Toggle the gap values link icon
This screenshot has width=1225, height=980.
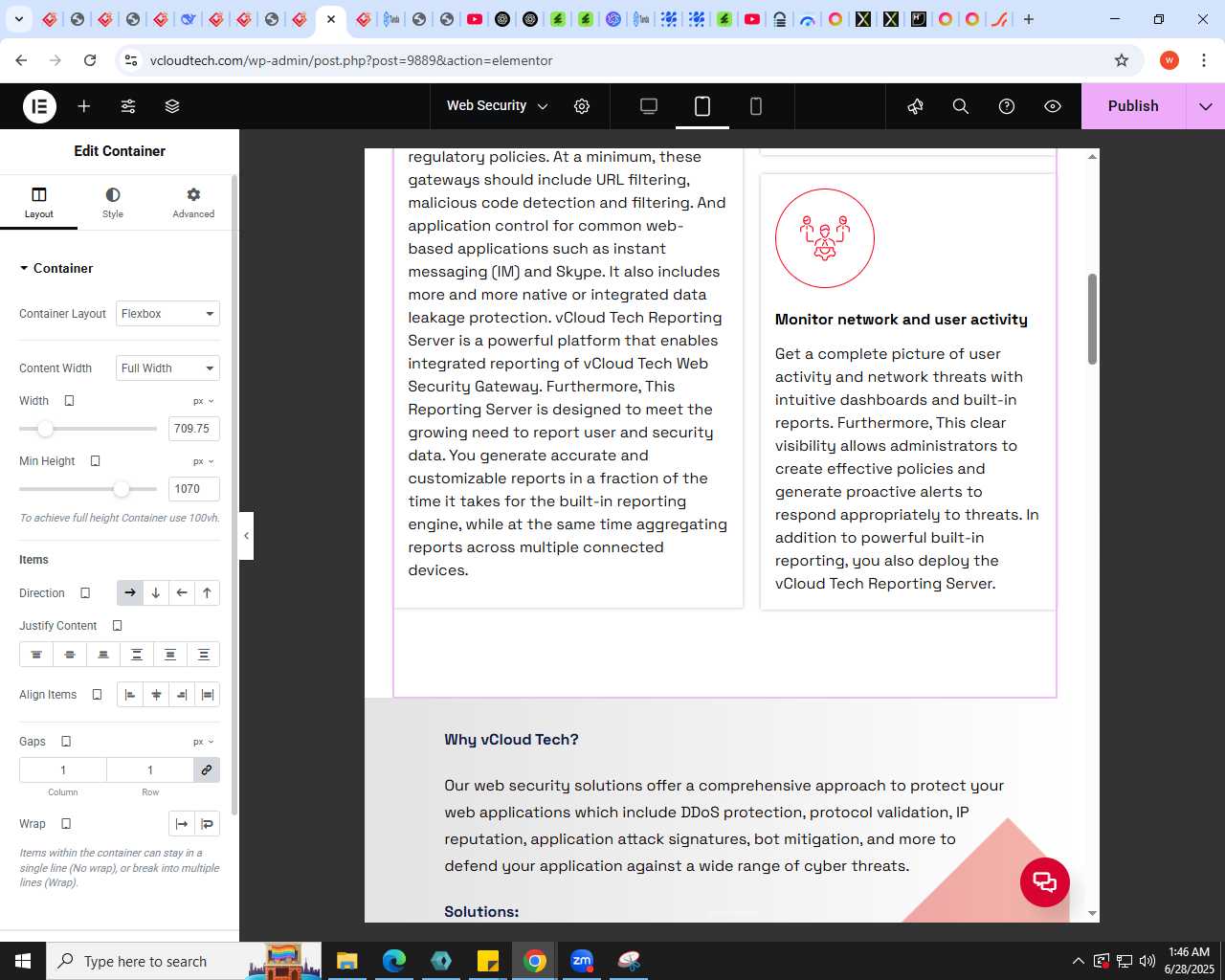207,770
